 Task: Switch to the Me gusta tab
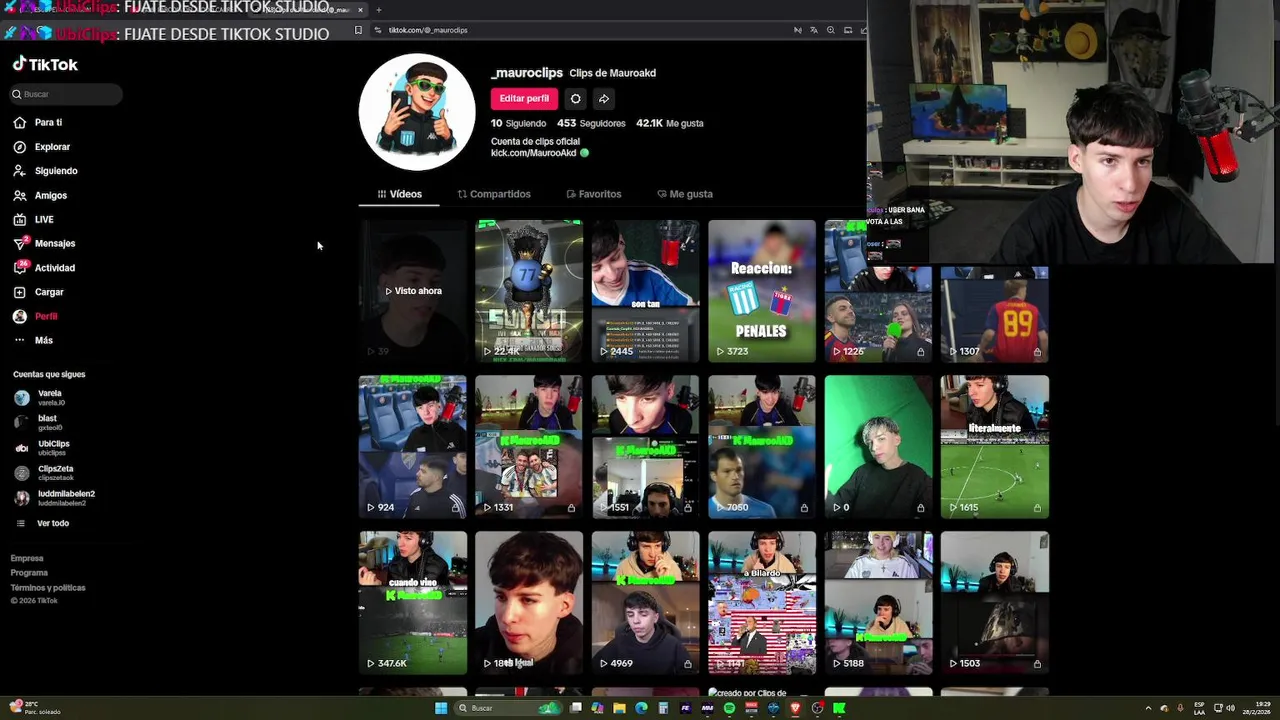pos(685,194)
